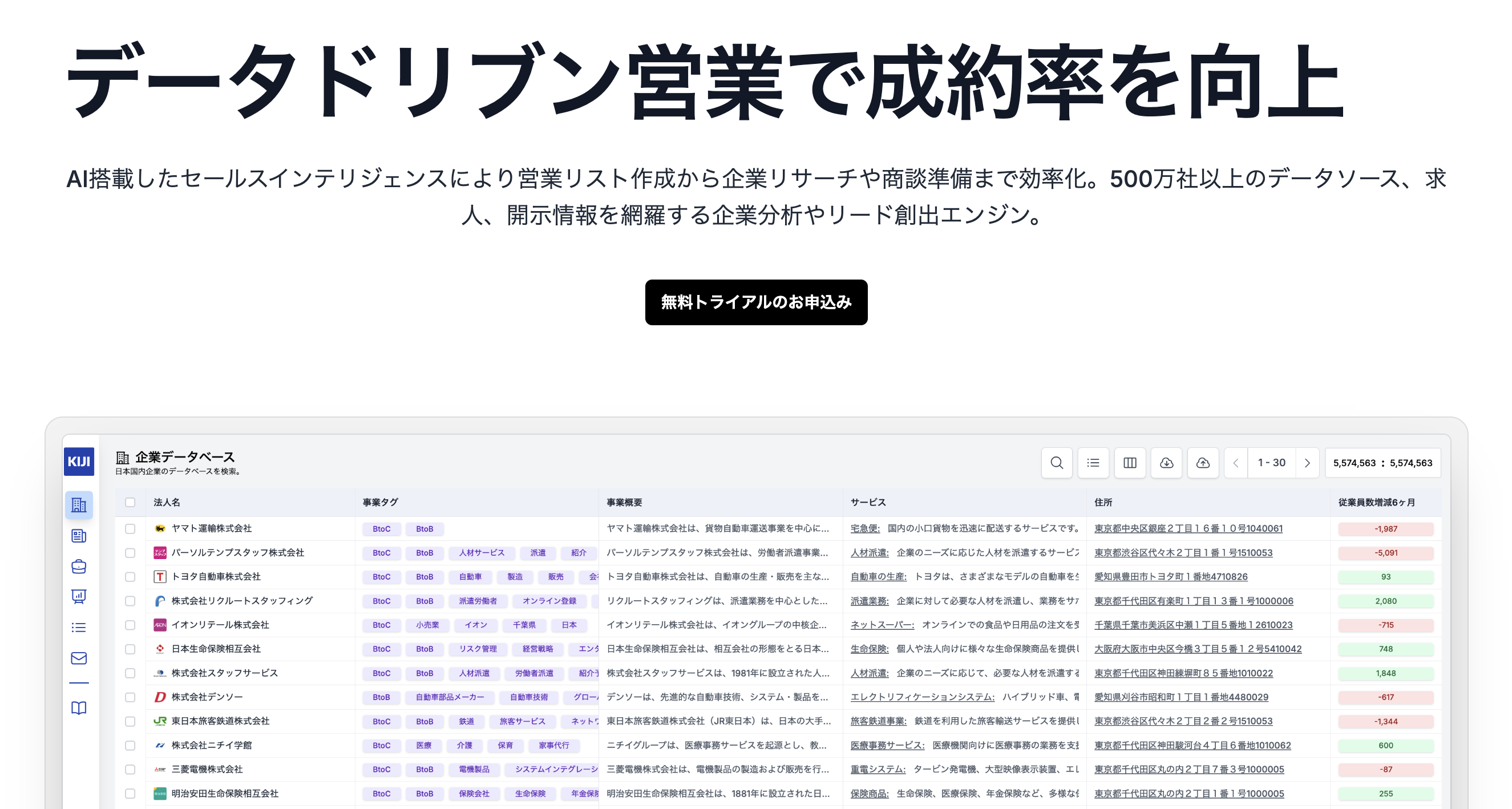Viewport: 1512px width, 809px height.
Task: Open the news article icon in sidebar
Action: [79, 536]
